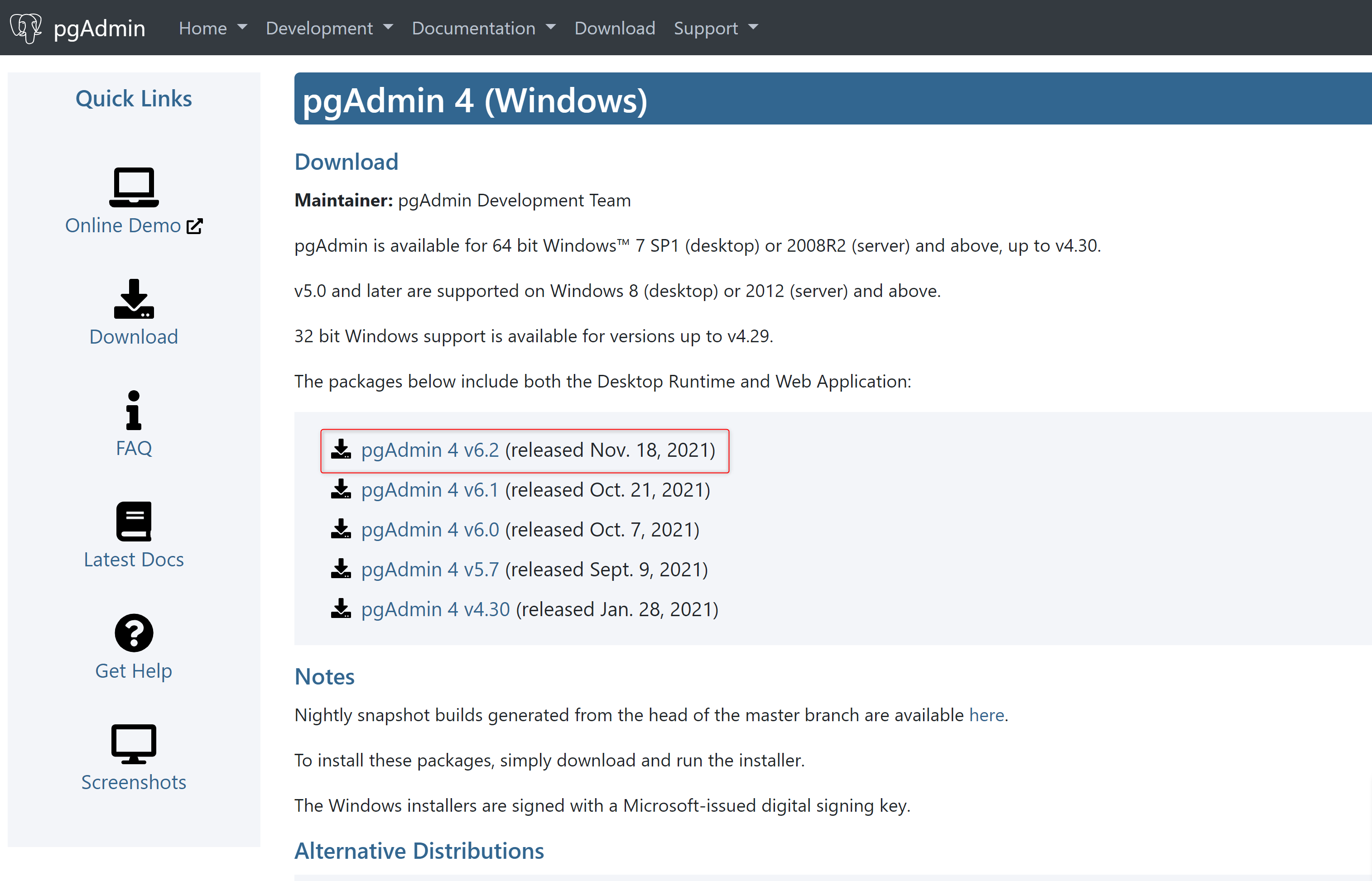The image size is (1372, 881).
Task: Open the Download quick link in sidebar
Action: (134, 337)
